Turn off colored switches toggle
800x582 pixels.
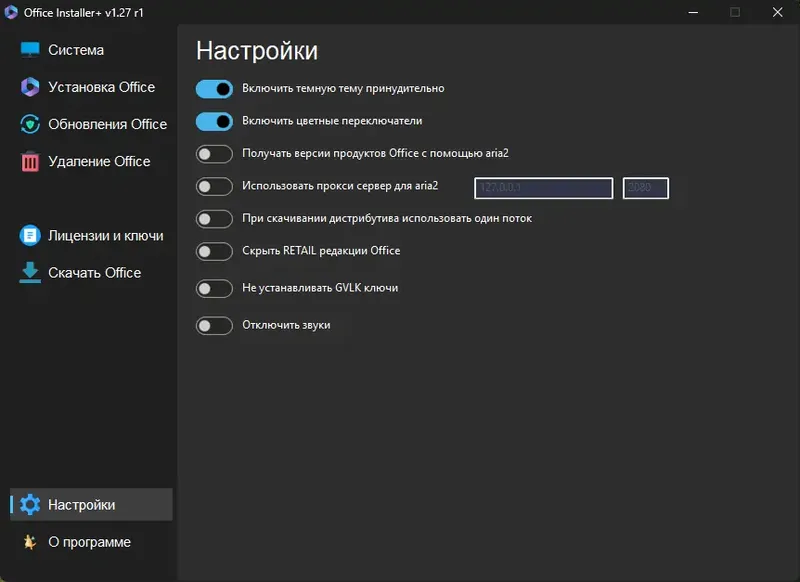coord(214,121)
